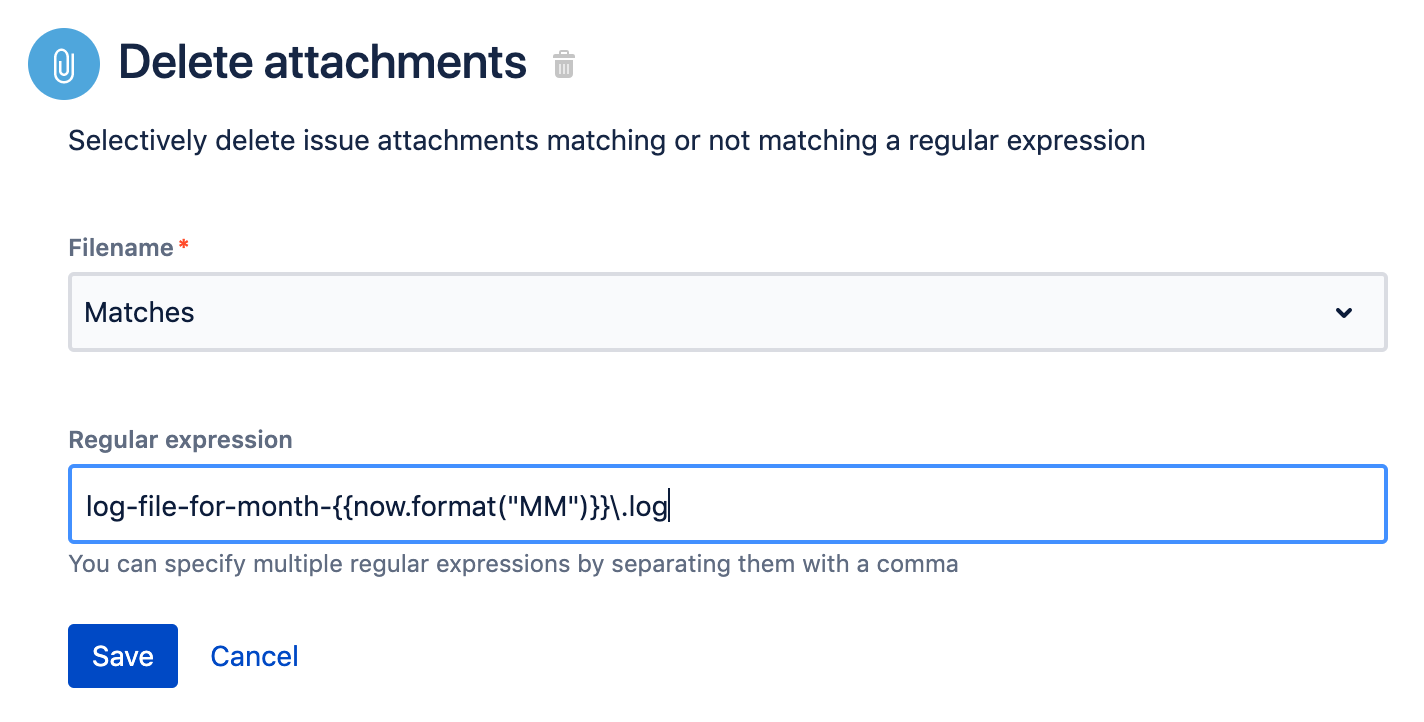
Task: Click the description about selectively deleting attachments
Action: (x=606, y=140)
